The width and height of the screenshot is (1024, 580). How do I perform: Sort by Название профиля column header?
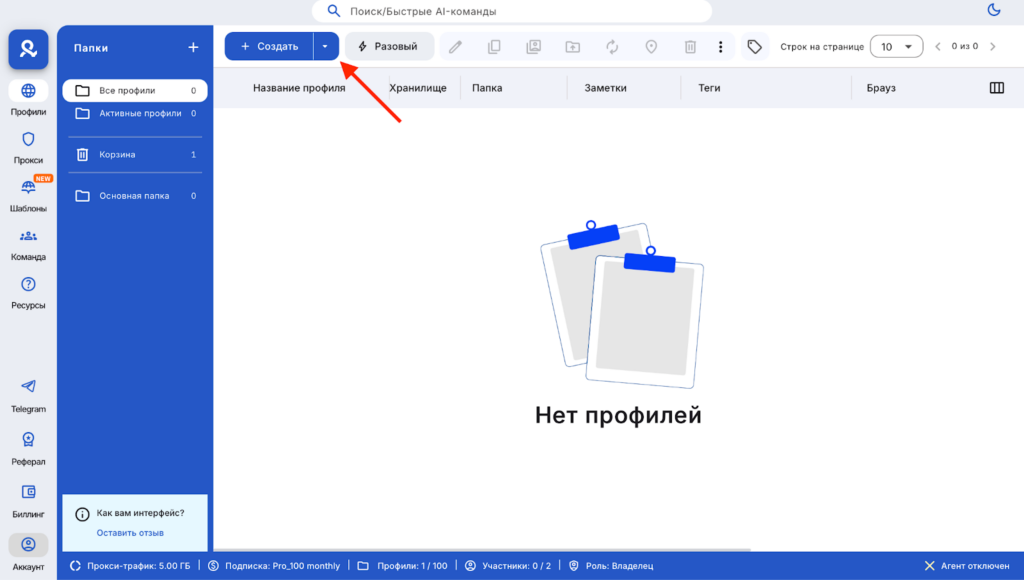pos(299,88)
